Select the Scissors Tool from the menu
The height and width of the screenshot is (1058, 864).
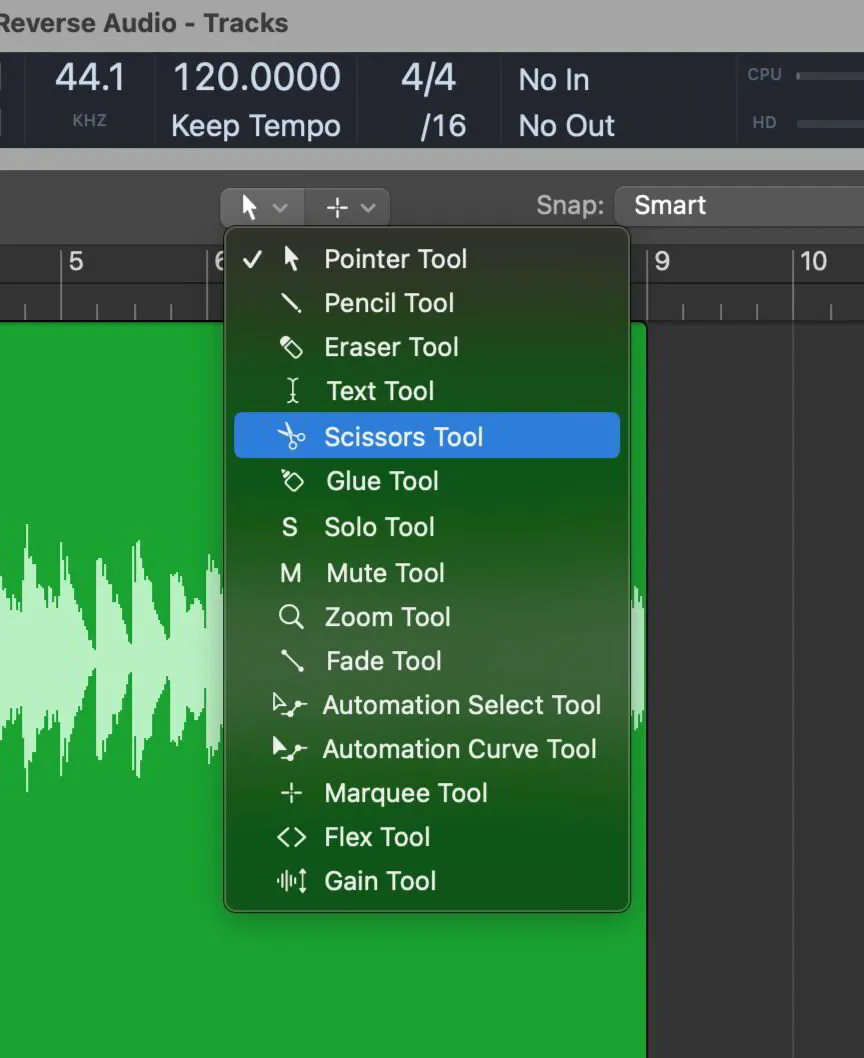(403, 435)
